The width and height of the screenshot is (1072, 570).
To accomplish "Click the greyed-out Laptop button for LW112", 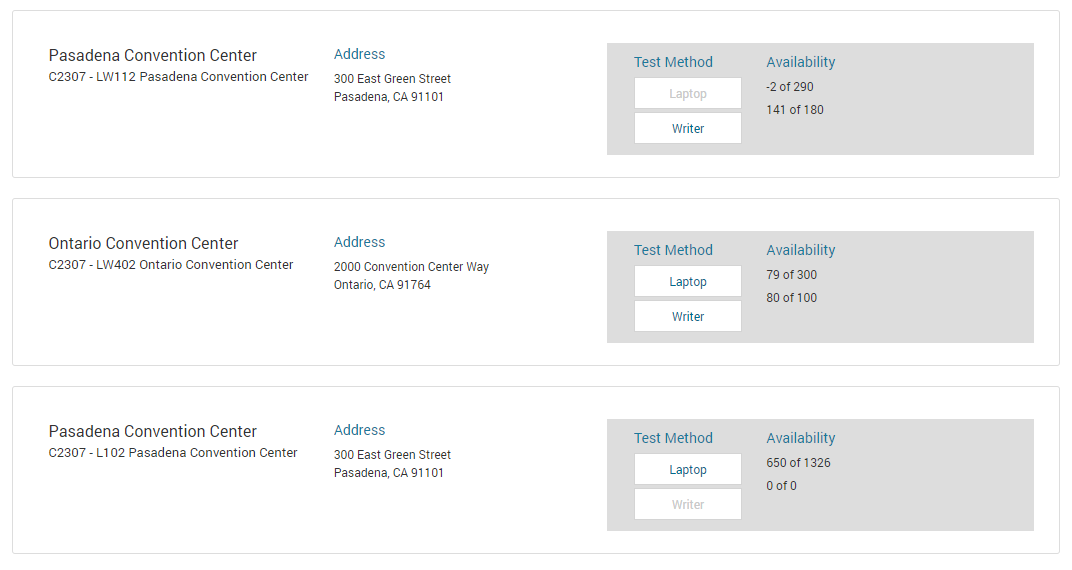I will (x=687, y=94).
